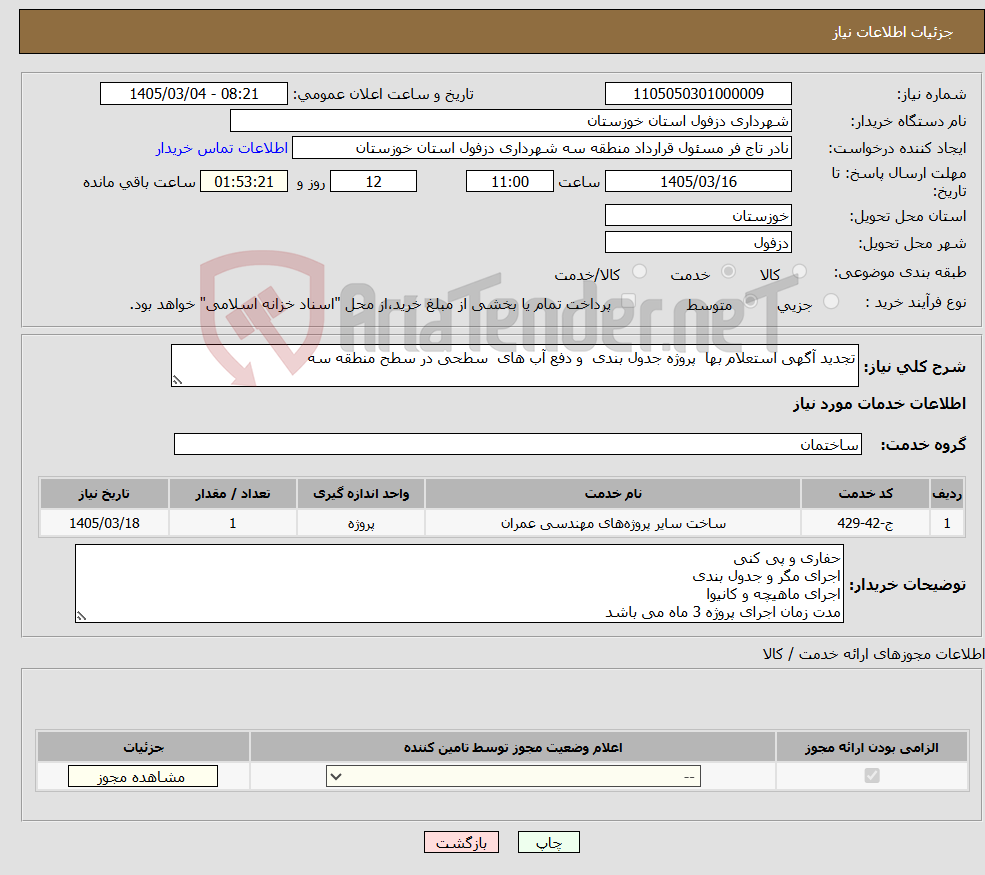
Task: Select the جزیی purchase type radio
Action: [x=830, y=302]
